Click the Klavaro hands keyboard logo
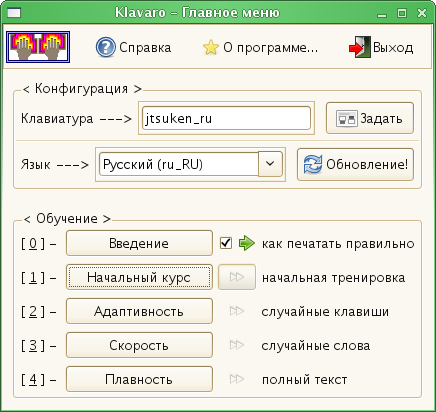The height and width of the screenshot is (412, 436). coord(38,47)
